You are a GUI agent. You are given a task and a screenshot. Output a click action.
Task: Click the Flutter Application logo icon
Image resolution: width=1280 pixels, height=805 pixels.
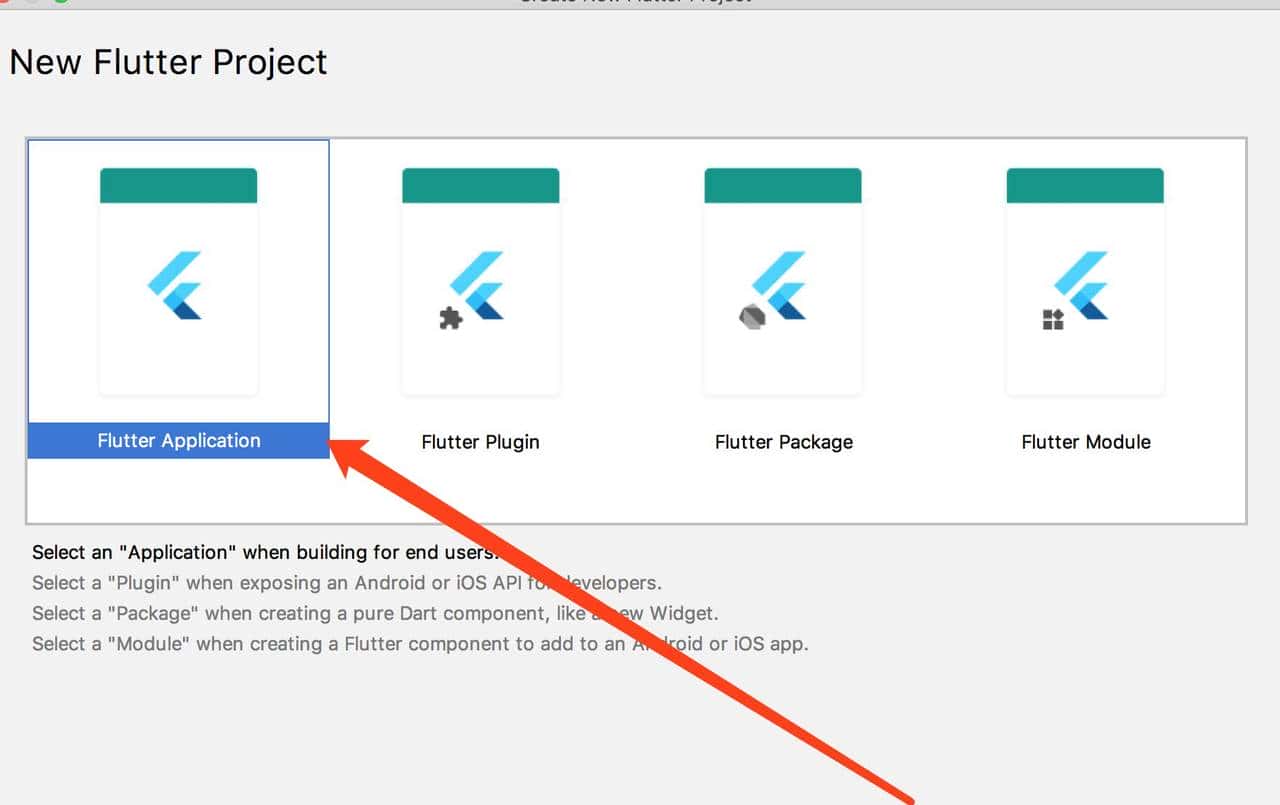pos(176,285)
